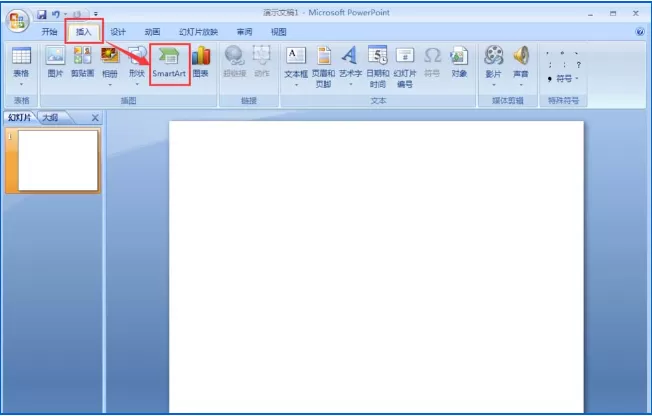Insert the question mark special symbol
The width and height of the screenshot is (652, 416).
pyautogui.click(x=578, y=65)
